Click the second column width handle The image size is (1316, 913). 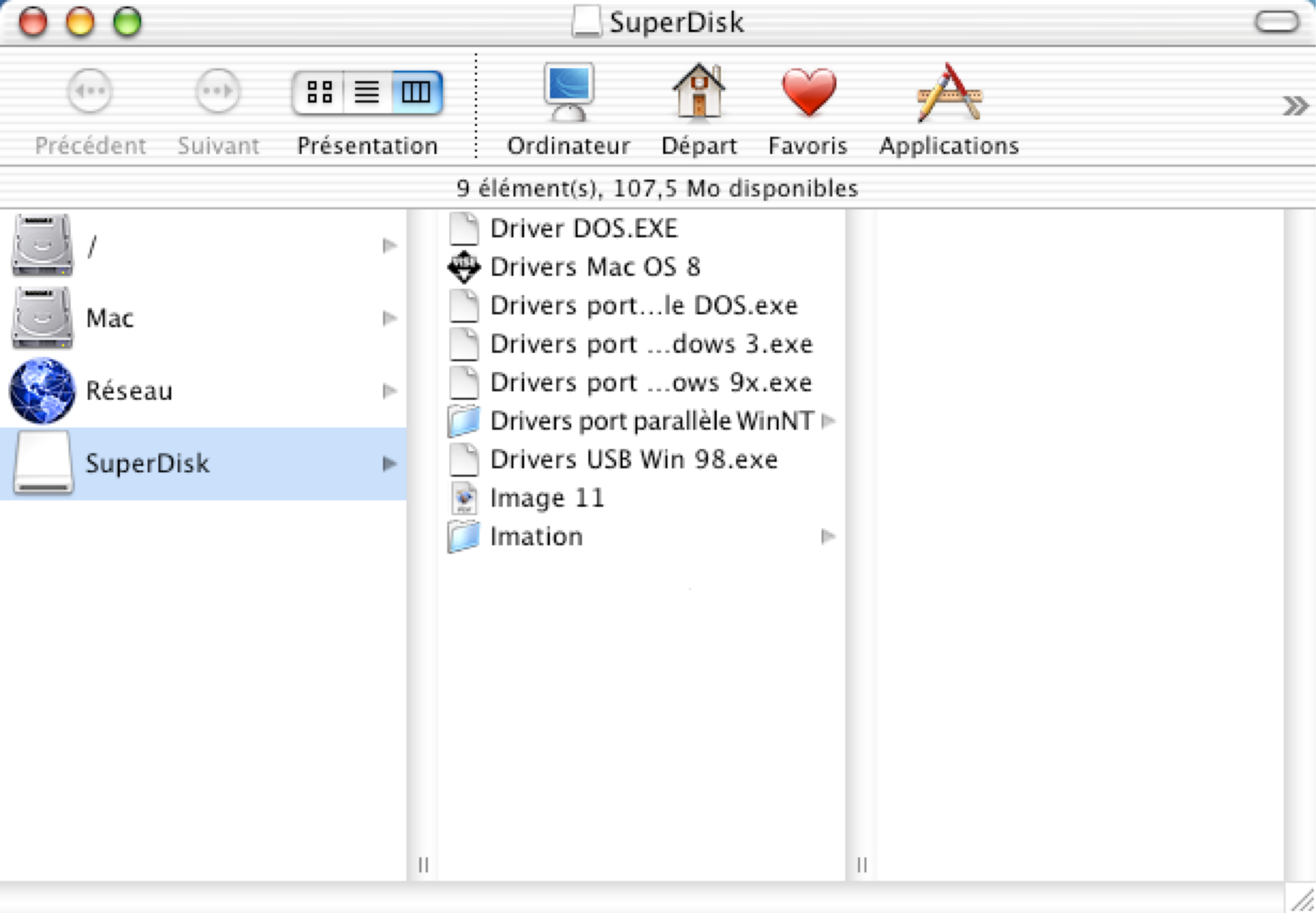[862, 865]
